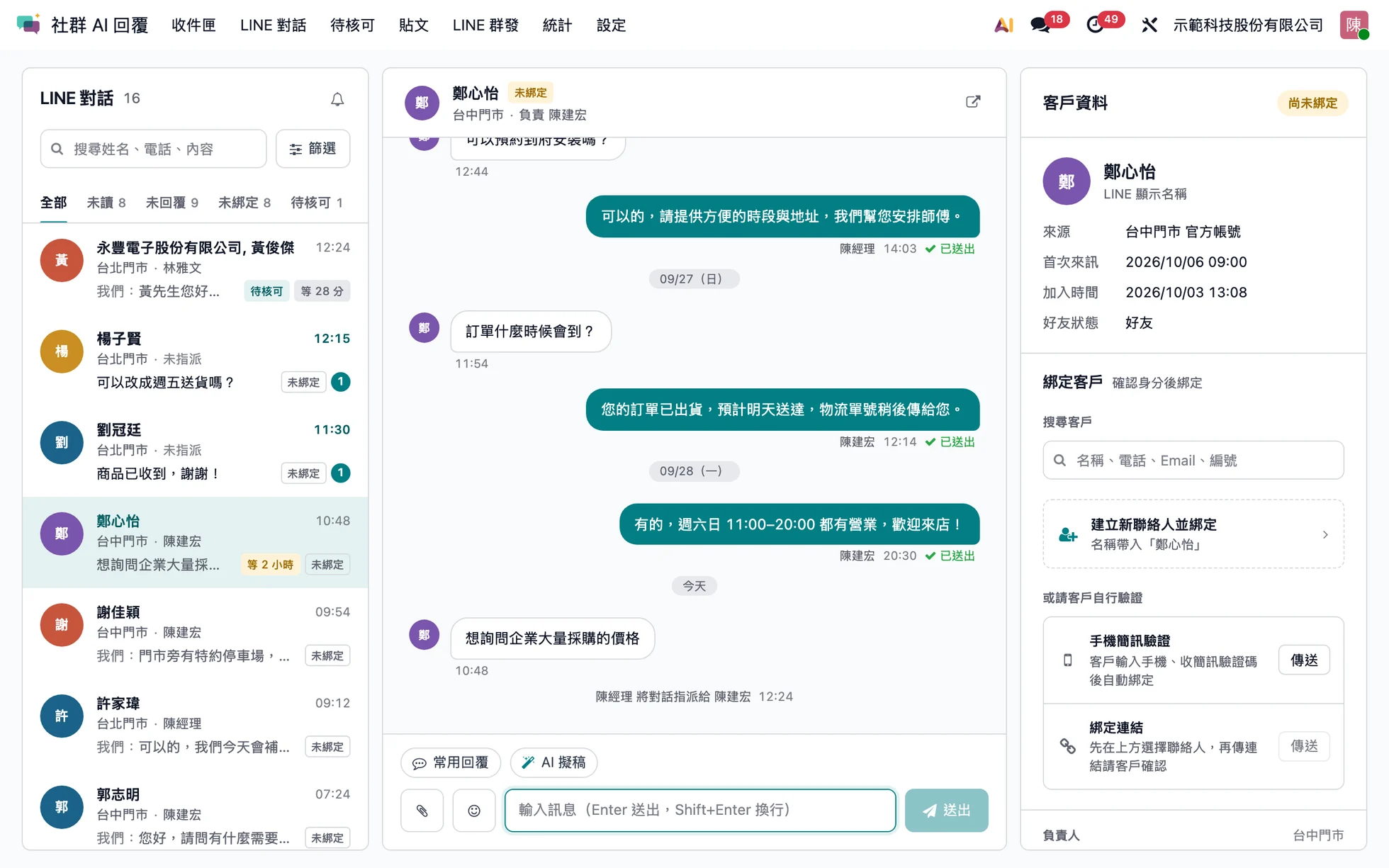The image size is (1389, 868).
Task: Open 設定 in top navigation
Action: click(x=611, y=25)
